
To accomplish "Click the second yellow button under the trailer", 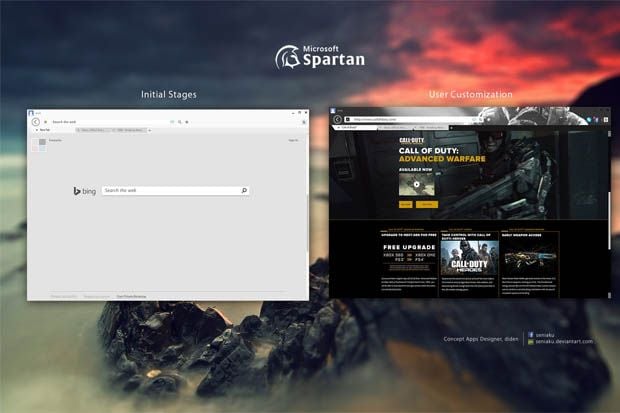I will (427, 204).
